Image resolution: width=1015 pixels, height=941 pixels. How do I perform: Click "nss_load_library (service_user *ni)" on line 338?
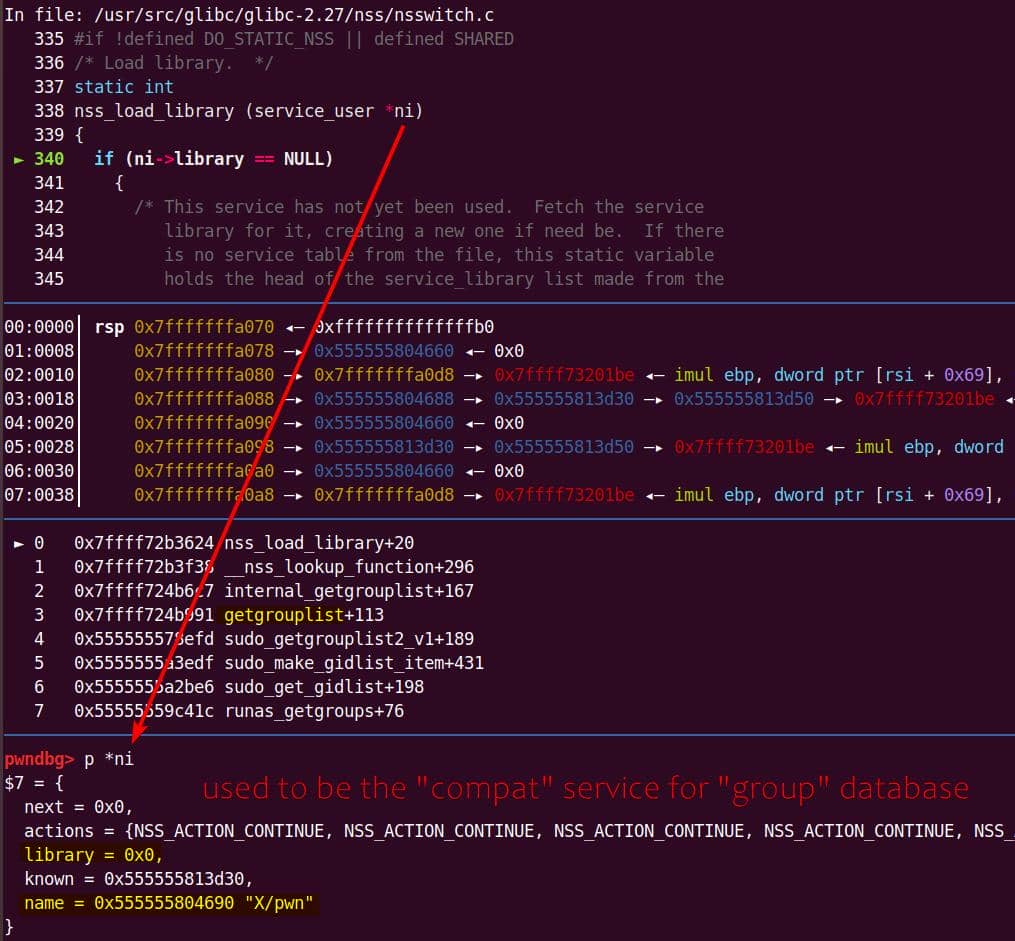[x=249, y=111]
